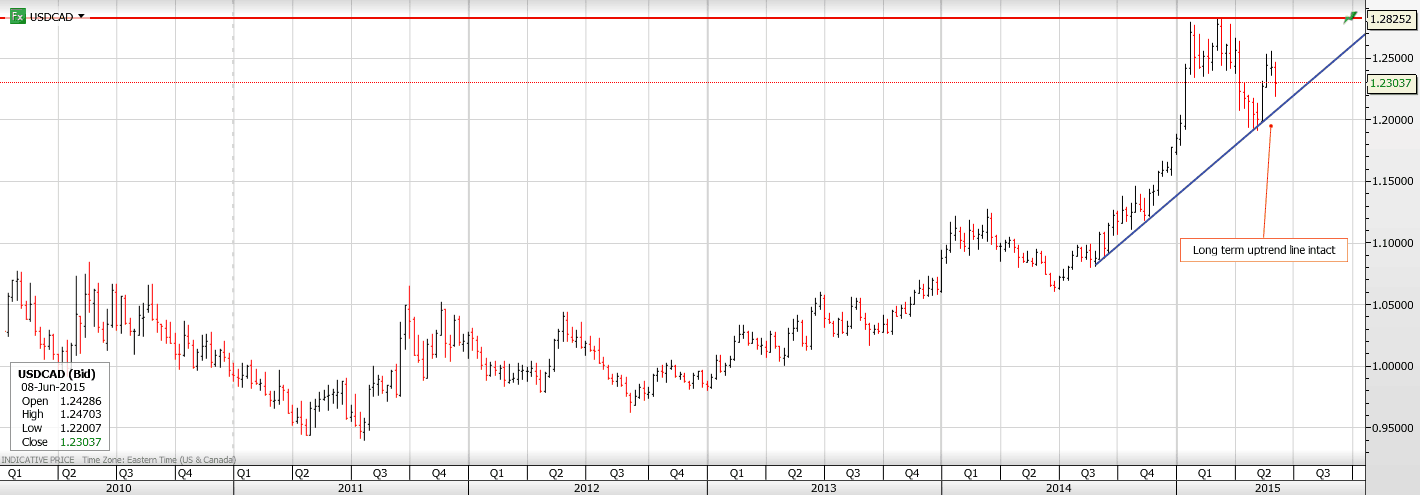Image resolution: width=1420 pixels, height=495 pixels.
Task: Click the 2014 year on the time axis
Action: pyautogui.click(x=1058, y=488)
